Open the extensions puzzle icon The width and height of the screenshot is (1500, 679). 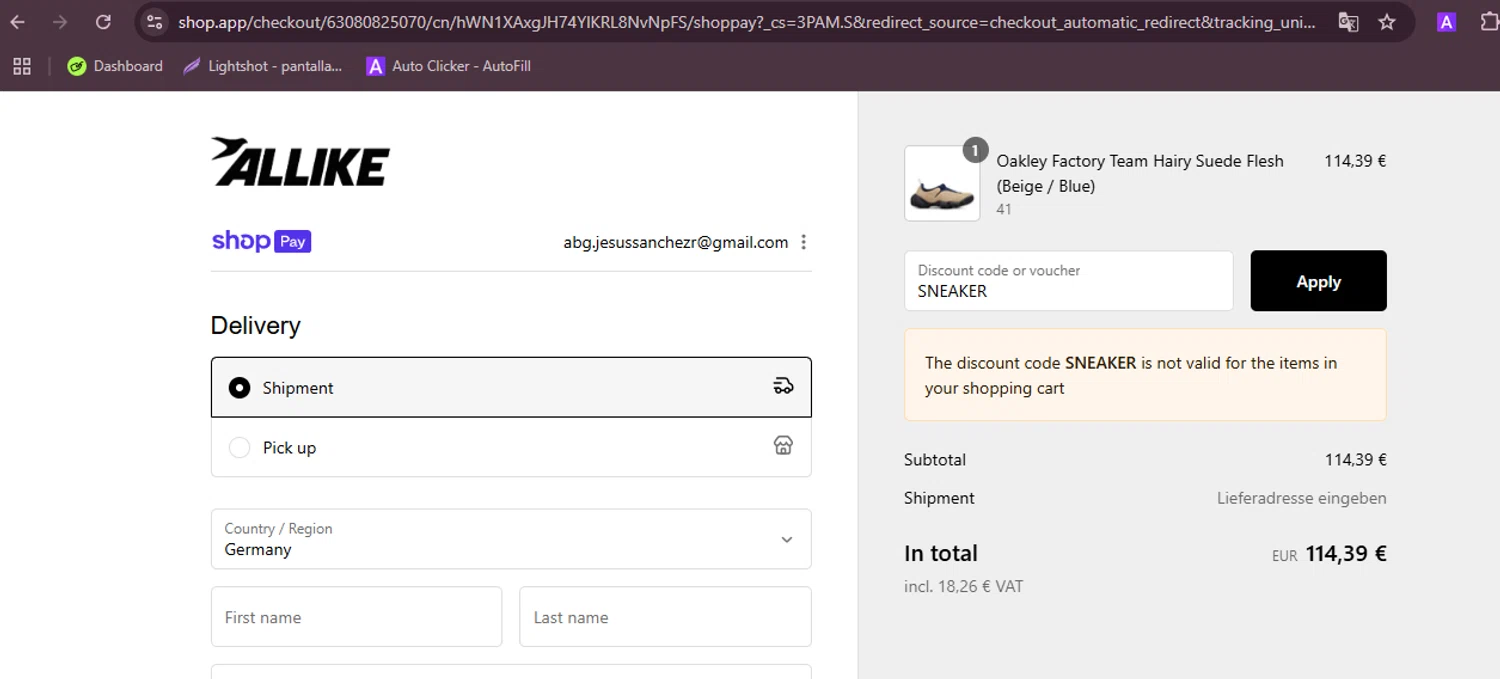click(x=1490, y=22)
